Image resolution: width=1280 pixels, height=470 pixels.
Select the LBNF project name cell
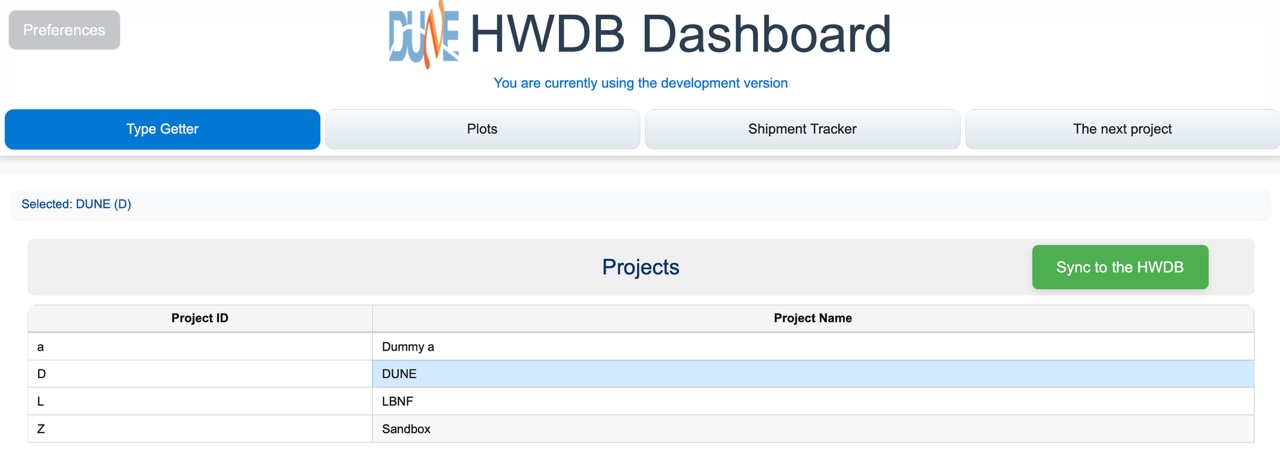(x=813, y=401)
